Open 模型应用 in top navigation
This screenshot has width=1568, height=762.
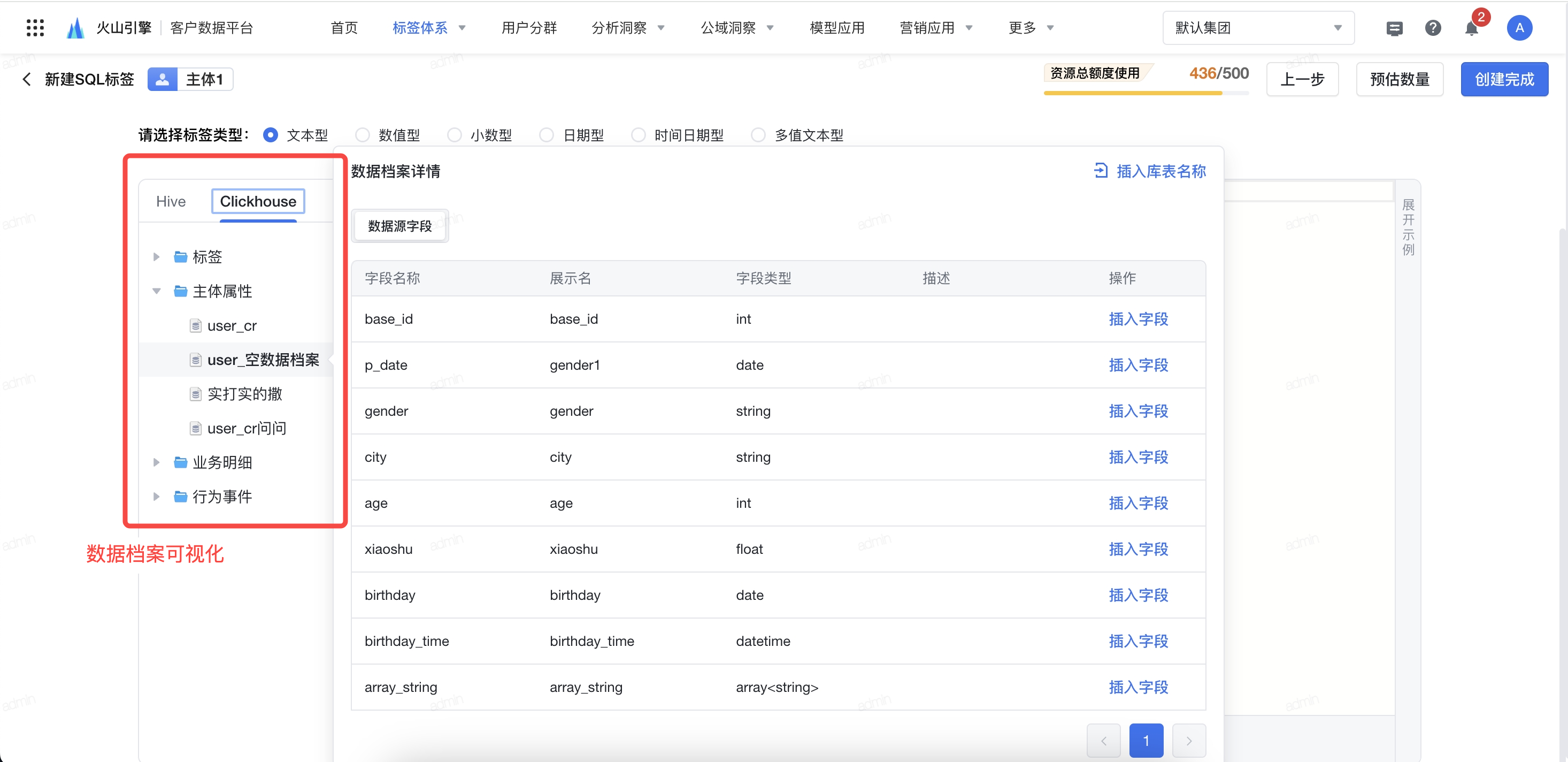[837, 27]
